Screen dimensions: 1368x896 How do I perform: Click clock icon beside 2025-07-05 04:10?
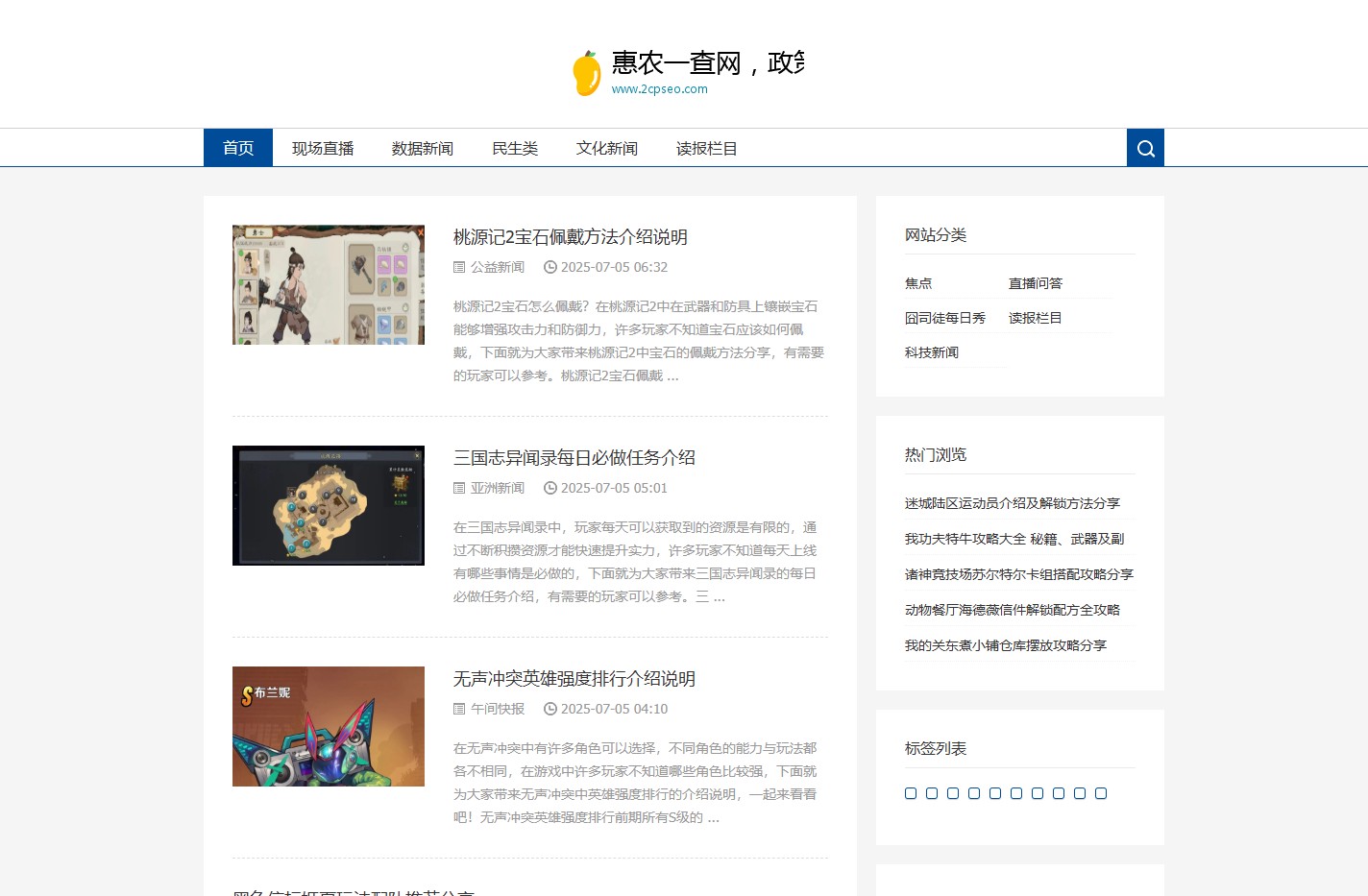550,710
